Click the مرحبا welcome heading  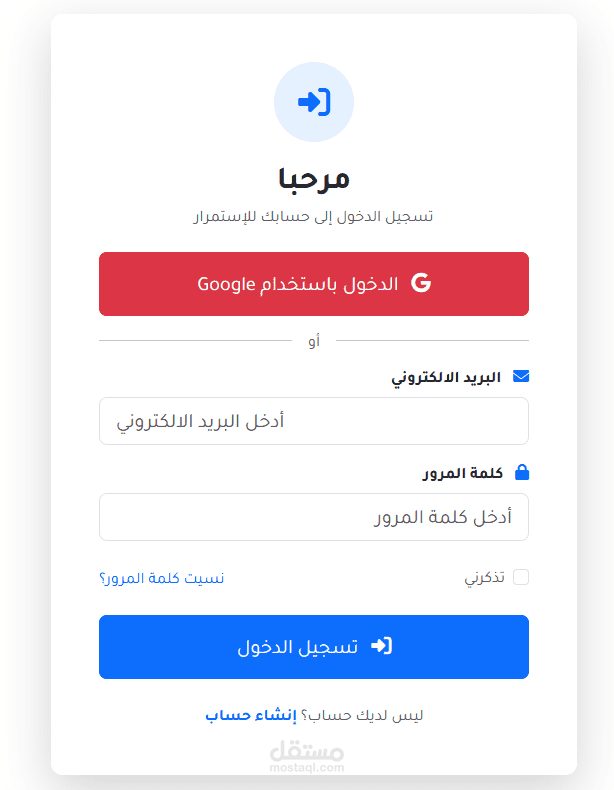(x=314, y=179)
